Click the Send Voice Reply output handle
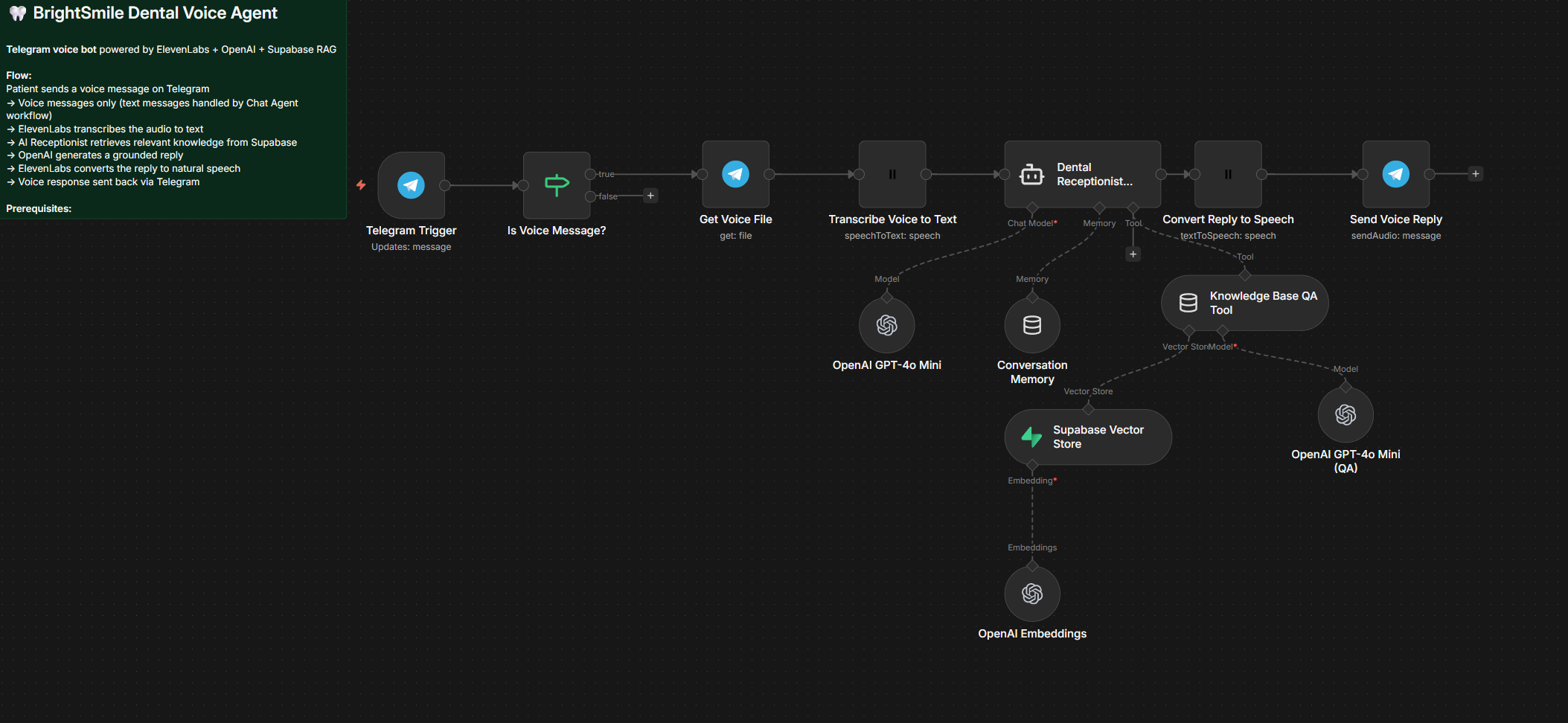The width and height of the screenshot is (1568, 723). (x=1430, y=174)
